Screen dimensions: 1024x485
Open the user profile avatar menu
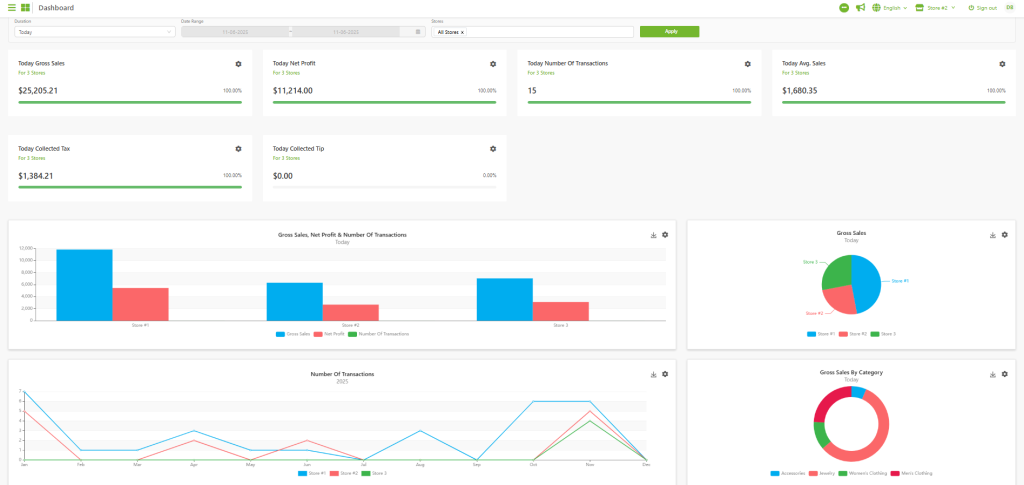point(1011,8)
